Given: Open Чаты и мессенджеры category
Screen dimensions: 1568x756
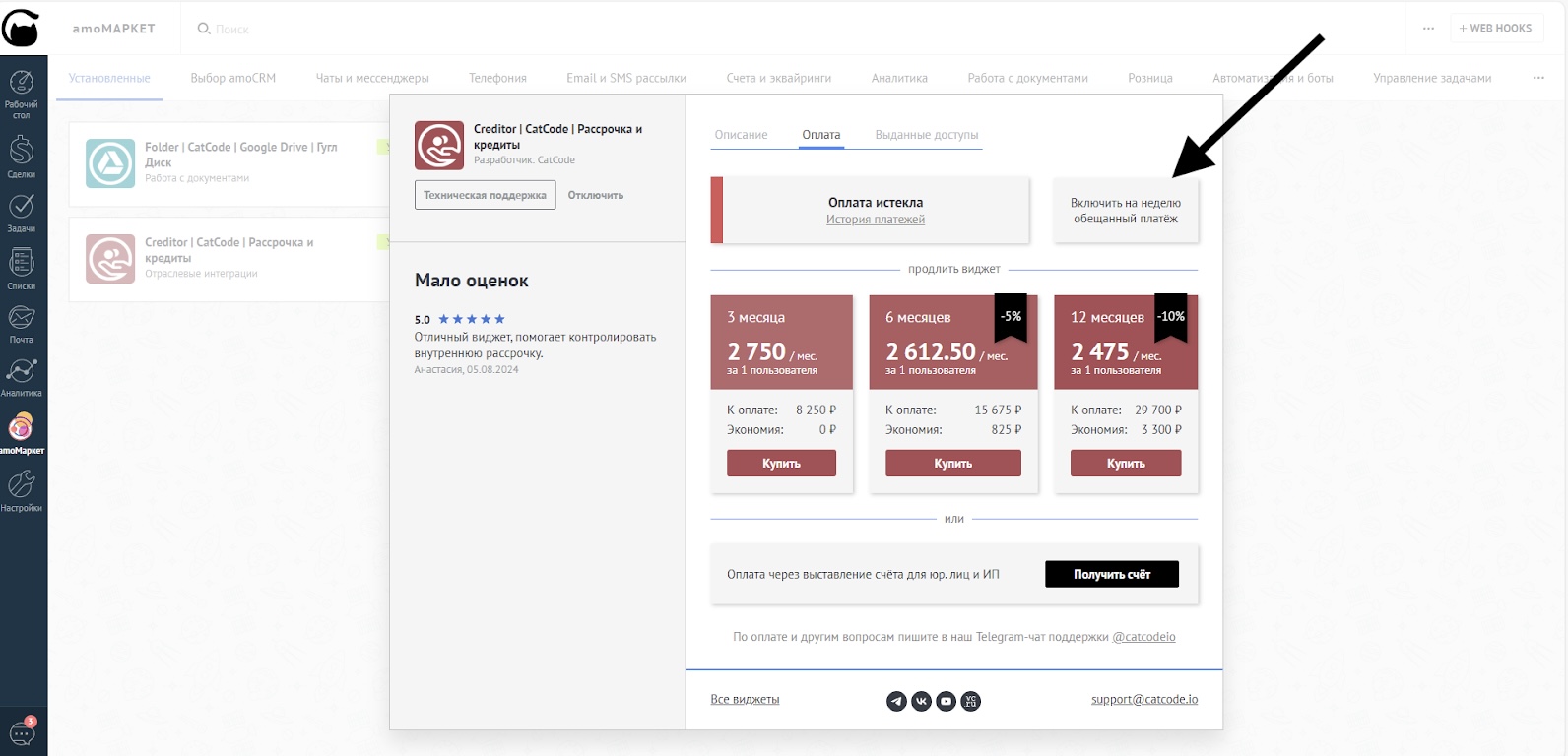Looking at the screenshot, I should tap(372, 78).
